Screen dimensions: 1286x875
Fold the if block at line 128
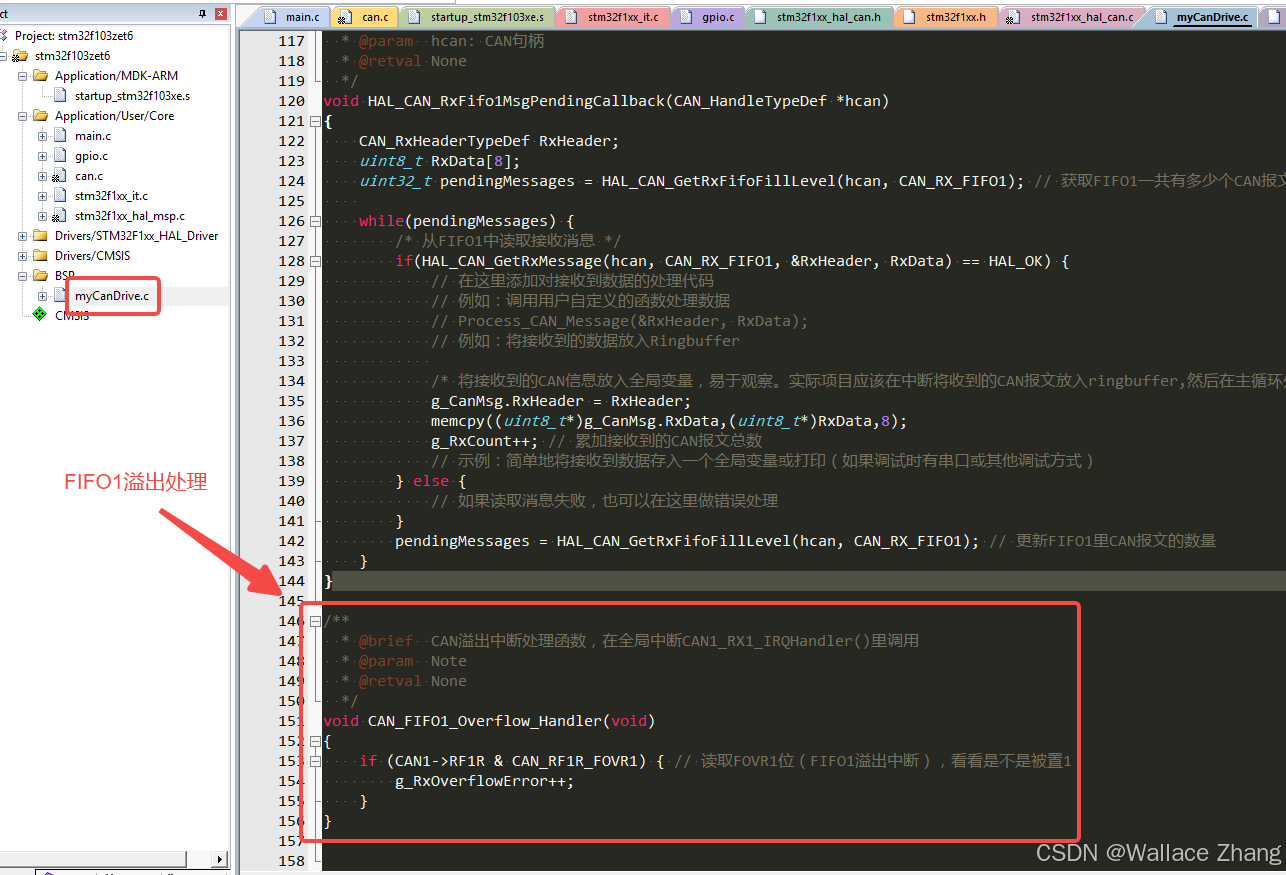(x=316, y=261)
